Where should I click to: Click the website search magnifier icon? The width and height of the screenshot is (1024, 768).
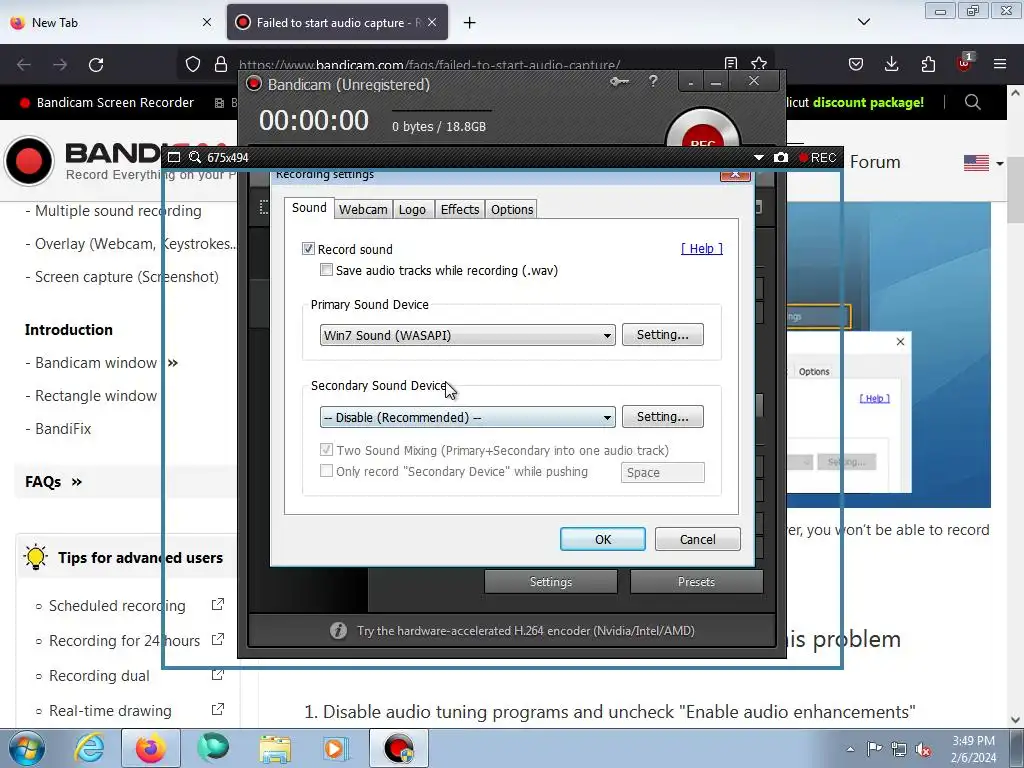pos(972,102)
